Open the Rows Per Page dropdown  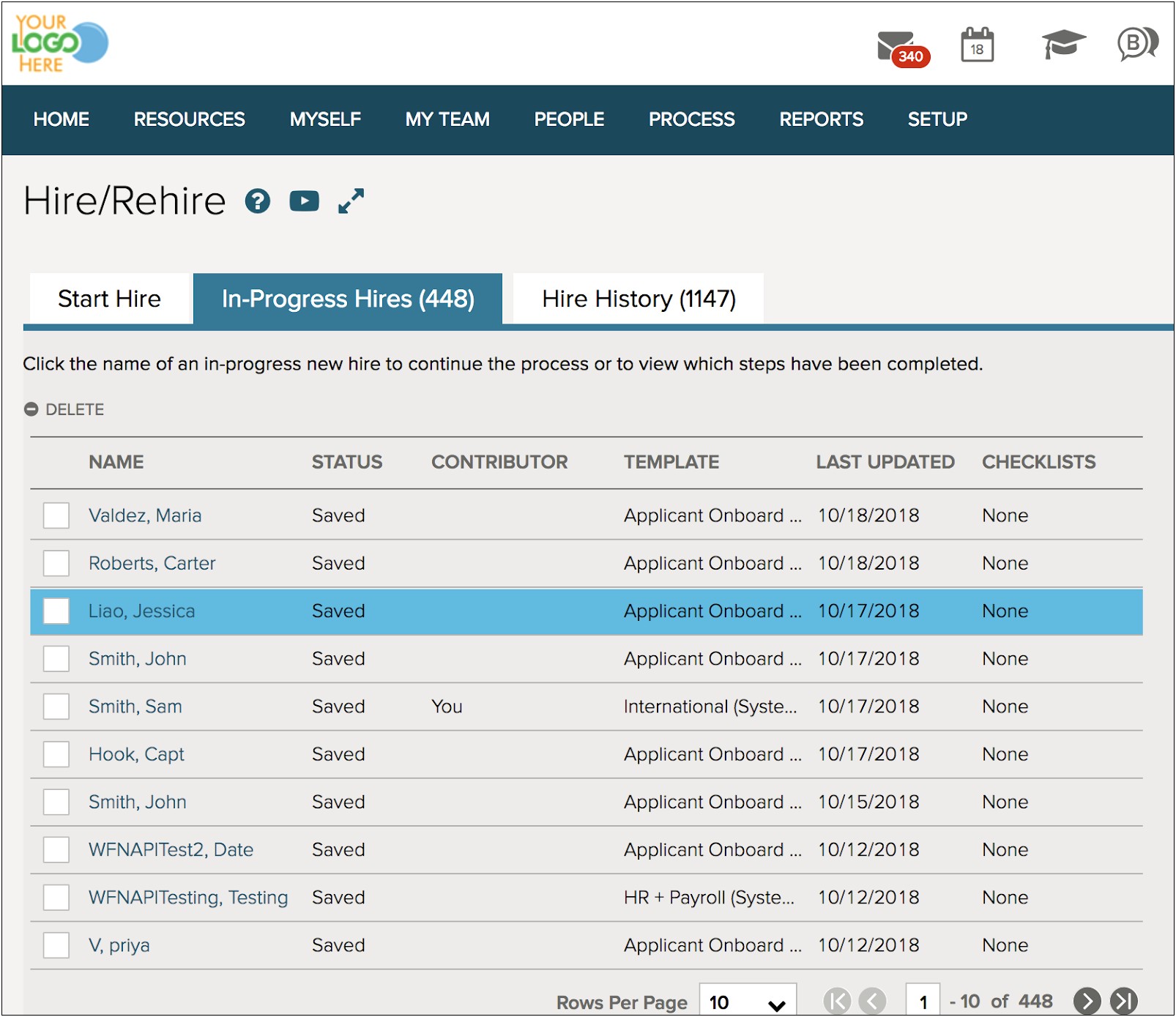pos(748,1001)
